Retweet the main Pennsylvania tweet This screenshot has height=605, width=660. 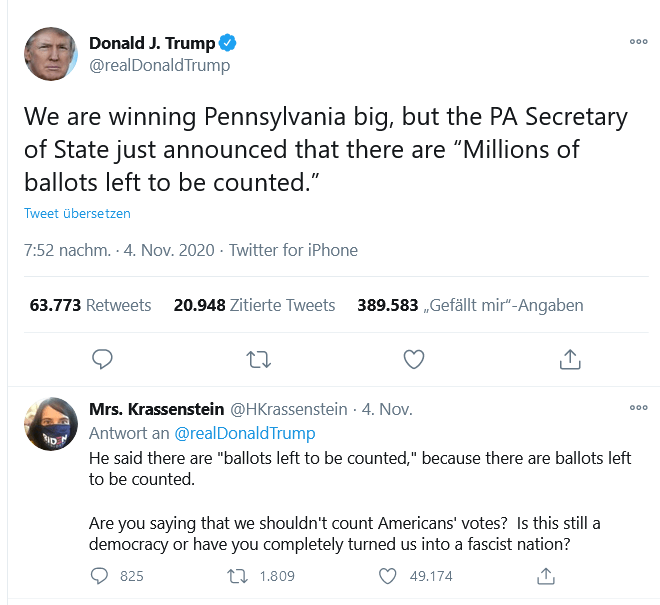click(258, 358)
